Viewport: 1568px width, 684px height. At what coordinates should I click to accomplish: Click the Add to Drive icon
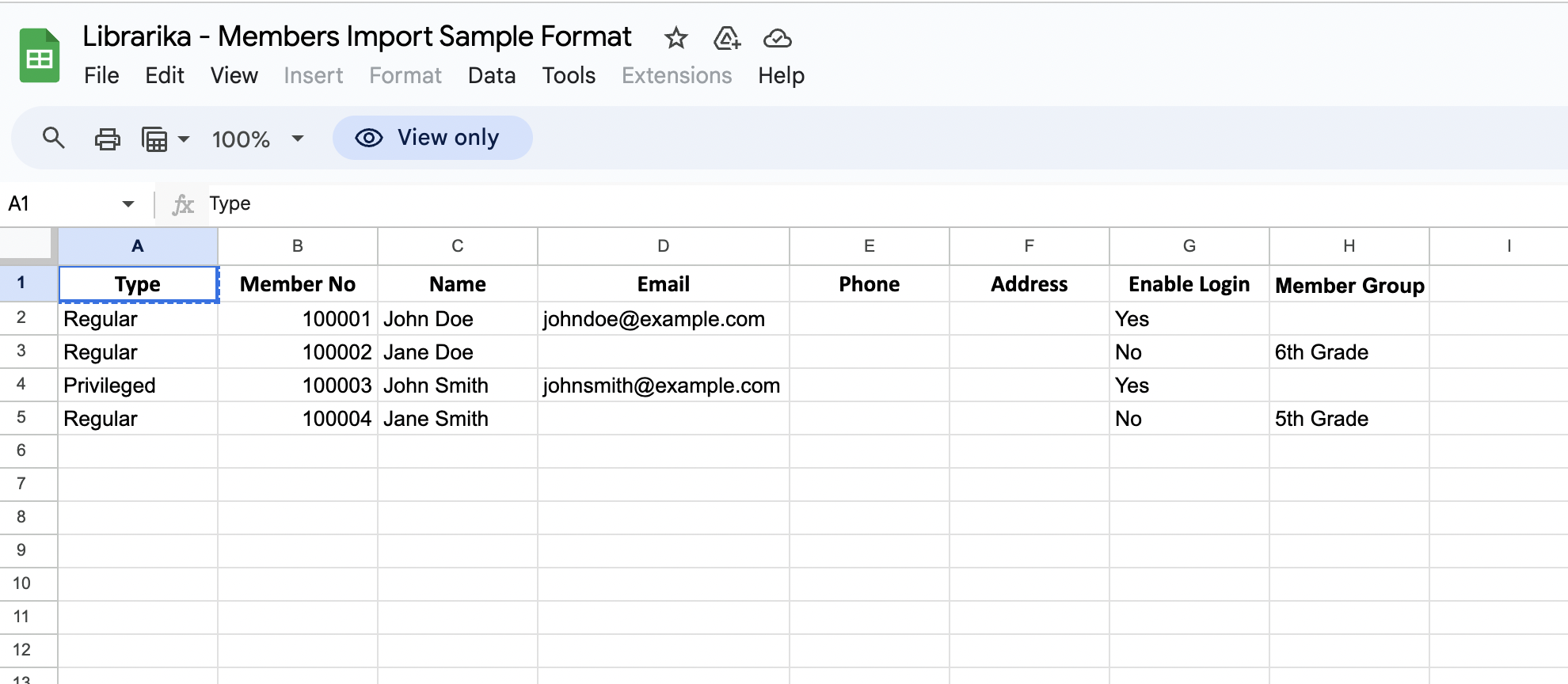click(726, 38)
